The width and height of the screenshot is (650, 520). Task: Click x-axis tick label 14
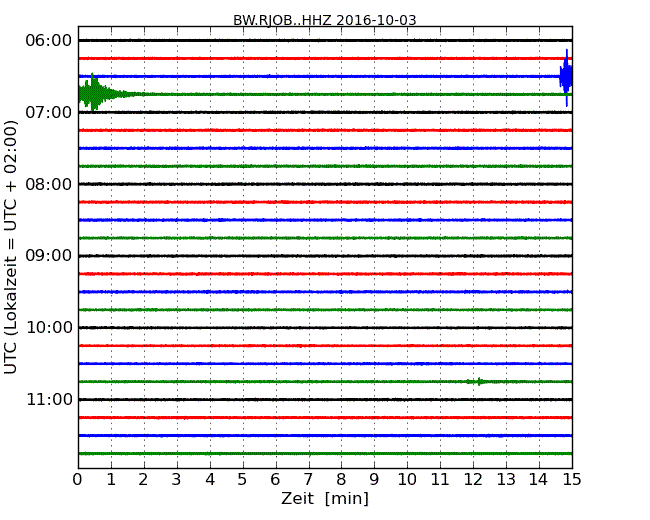[538, 479]
